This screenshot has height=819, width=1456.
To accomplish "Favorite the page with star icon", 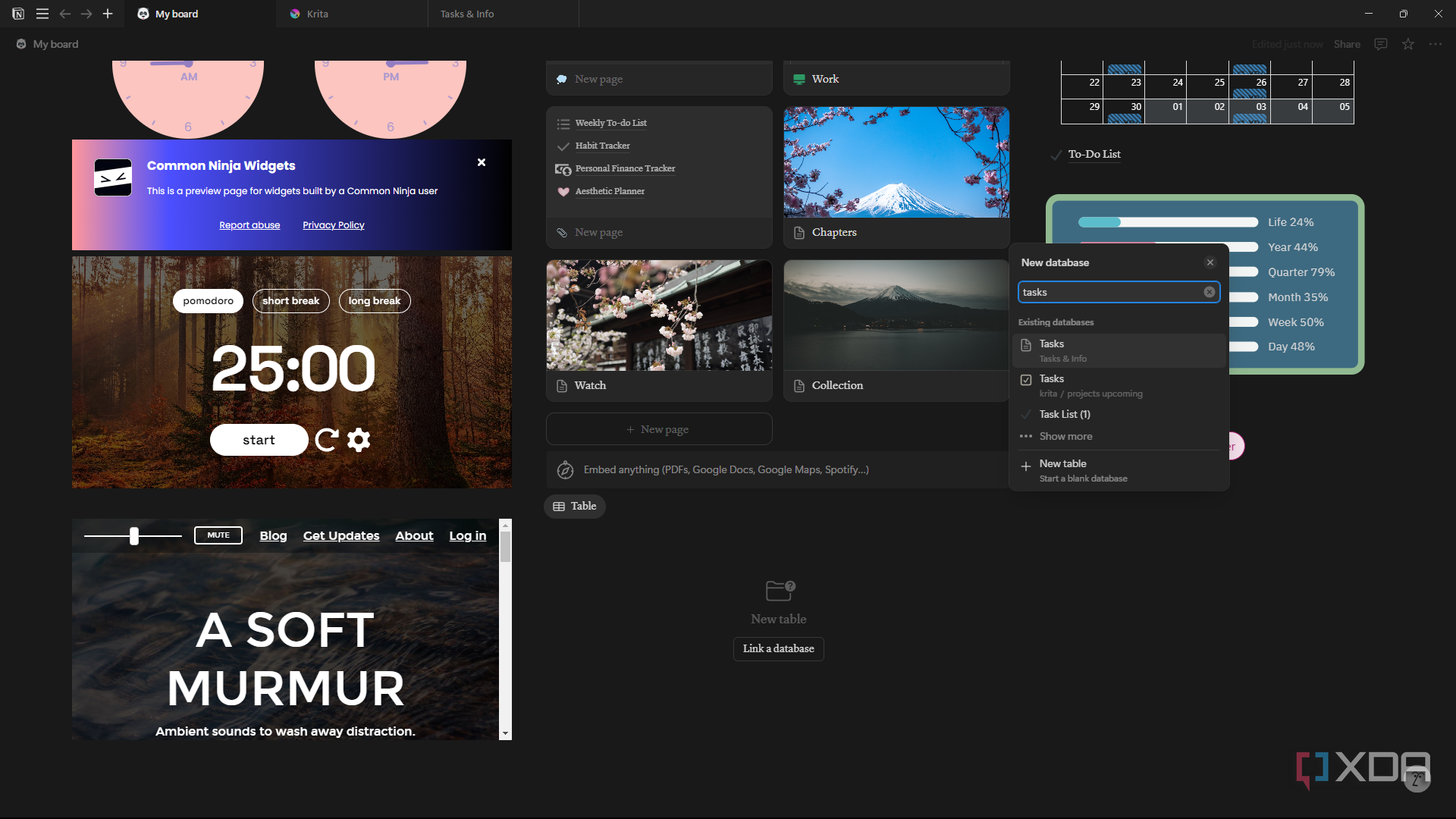I will [1408, 44].
